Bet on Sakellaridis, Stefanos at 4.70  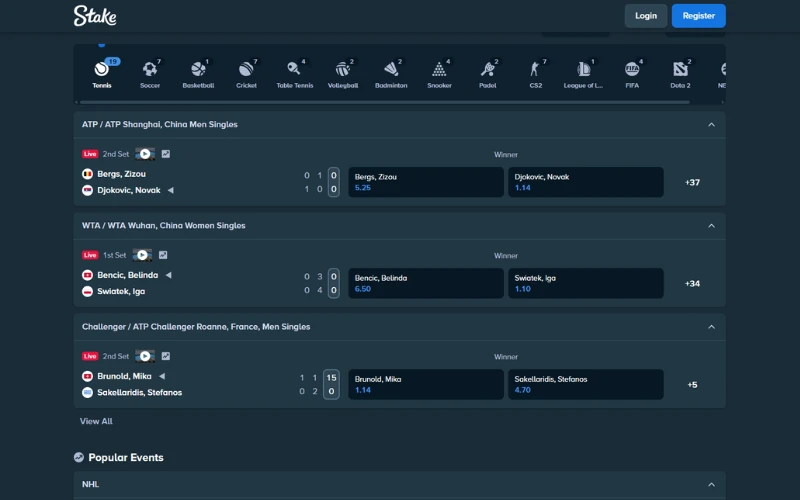[586, 384]
